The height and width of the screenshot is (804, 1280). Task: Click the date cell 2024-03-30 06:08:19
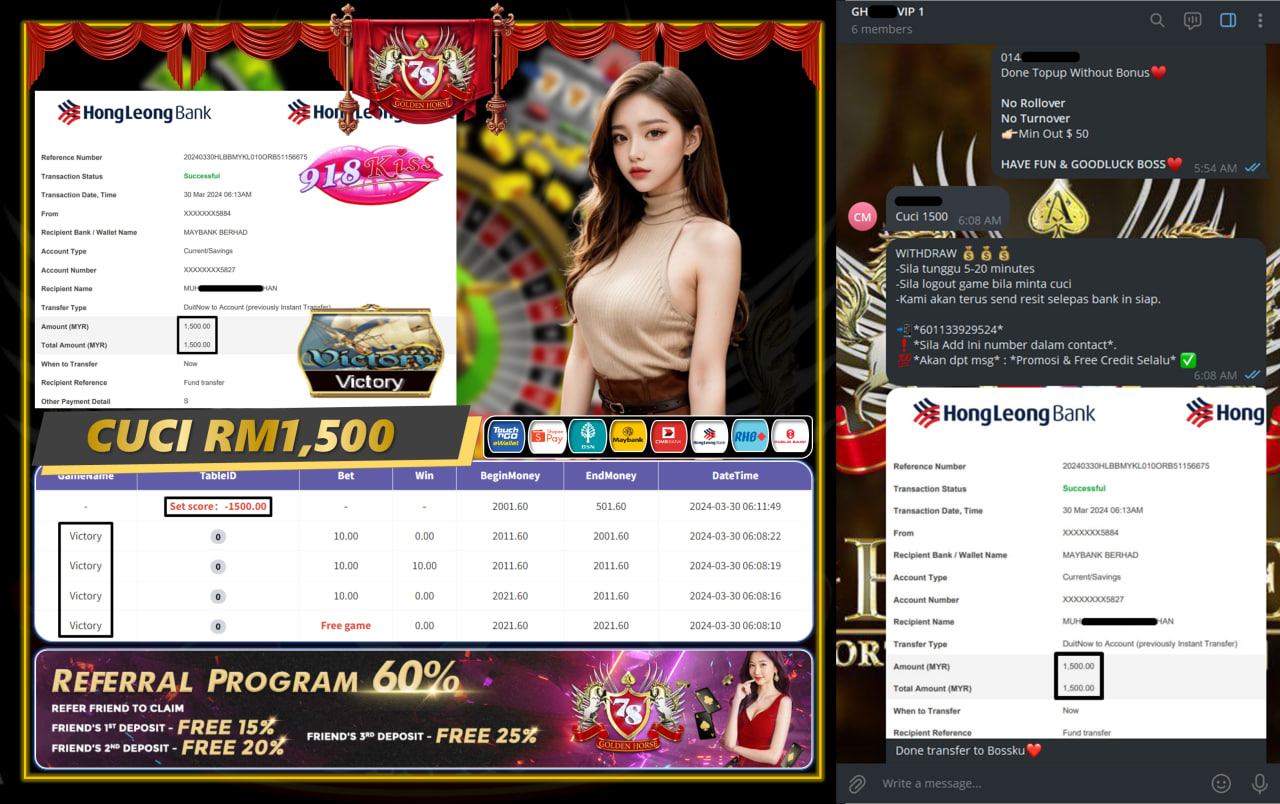click(735, 566)
